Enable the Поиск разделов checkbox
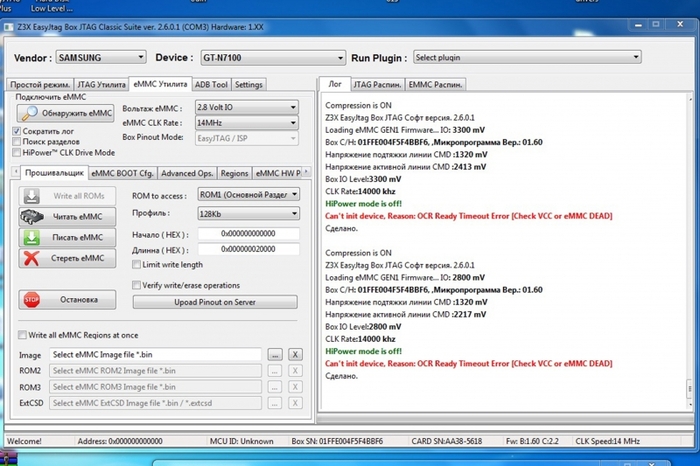700x466 pixels. click(17, 142)
